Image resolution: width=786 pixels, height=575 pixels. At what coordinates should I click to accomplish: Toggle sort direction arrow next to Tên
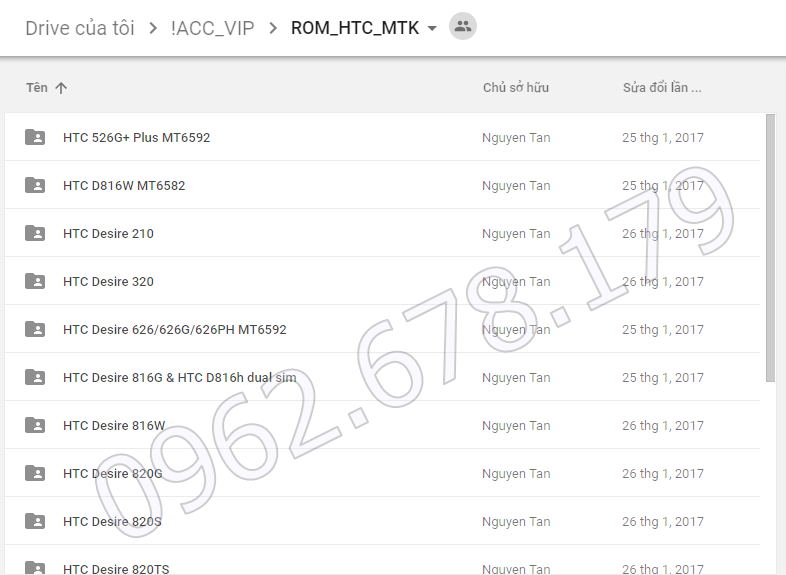pyautogui.click(x=61, y=88)
